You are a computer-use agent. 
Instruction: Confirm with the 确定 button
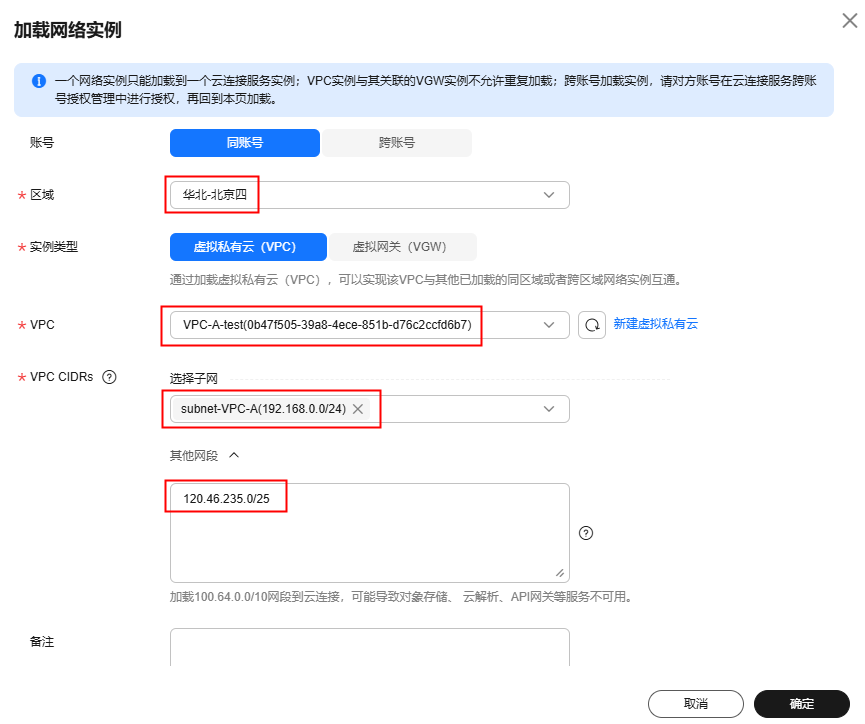tap(802, 704)
